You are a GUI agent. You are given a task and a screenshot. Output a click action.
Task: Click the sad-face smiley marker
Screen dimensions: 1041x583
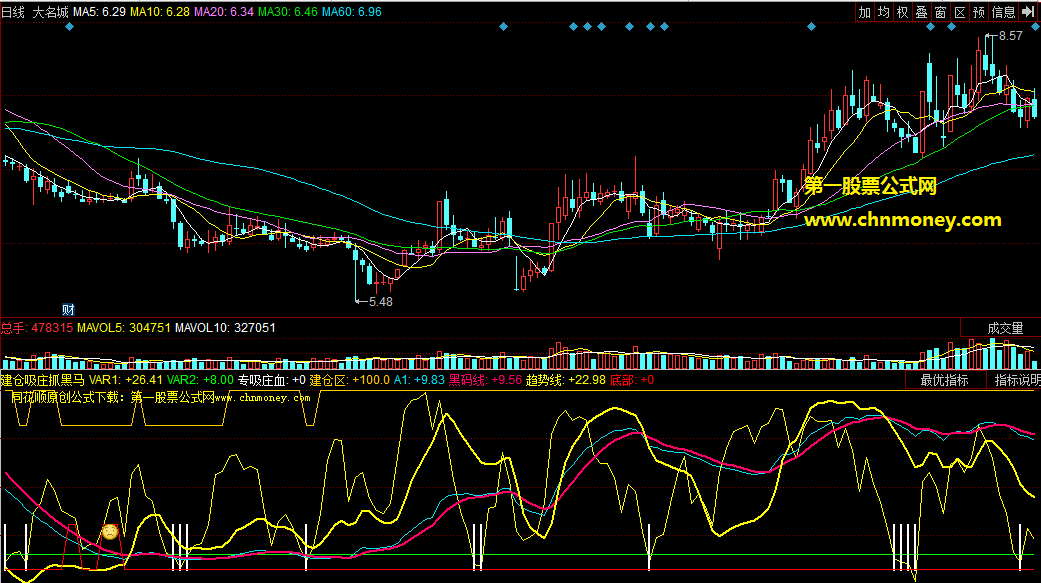pos(110,532)
